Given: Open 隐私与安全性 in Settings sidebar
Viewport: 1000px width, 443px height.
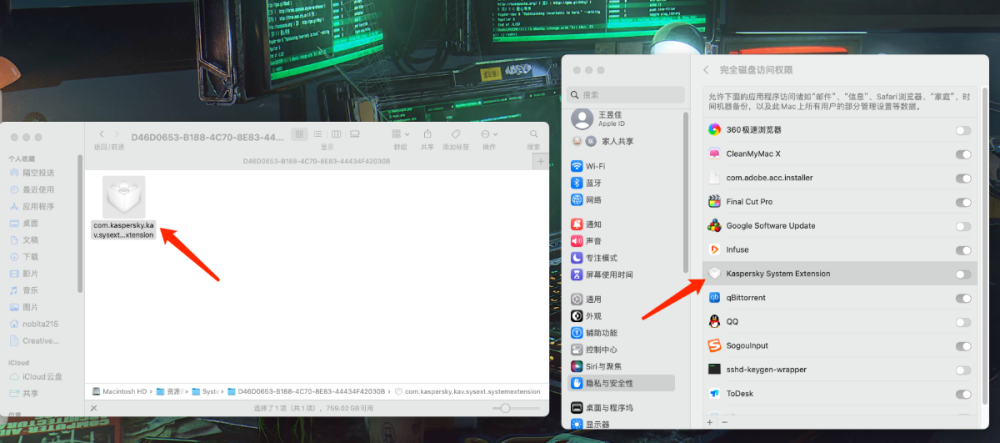Looking at the screenshot, I should click(622, 383).
